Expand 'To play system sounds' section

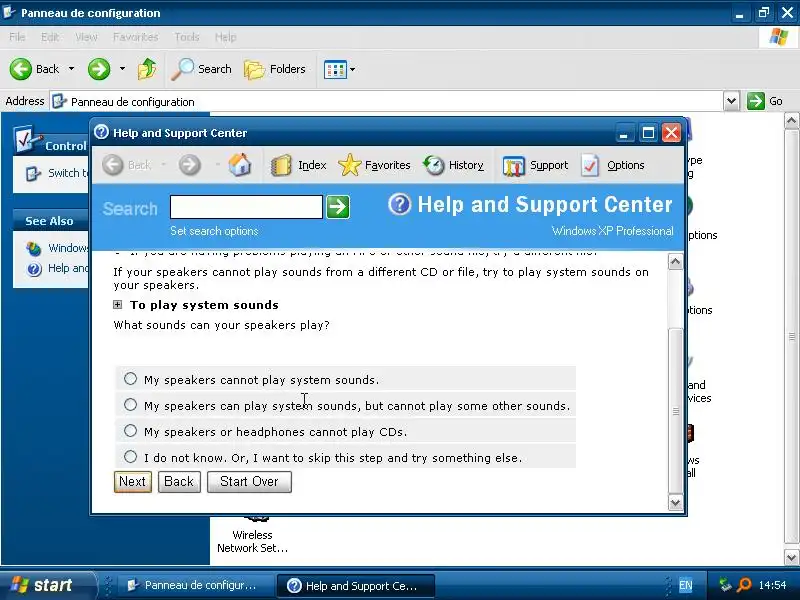(118, 305)
